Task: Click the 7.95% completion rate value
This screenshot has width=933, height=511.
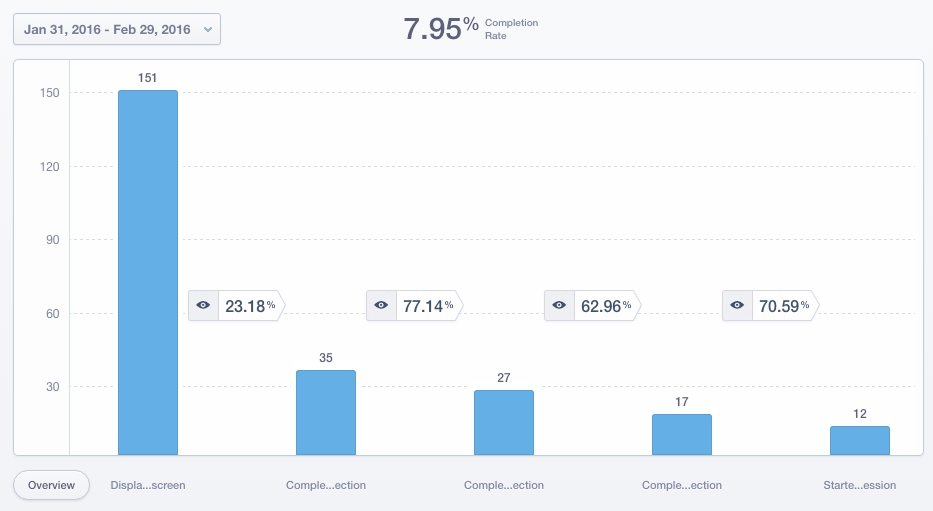Action: [x=441, y=29]
